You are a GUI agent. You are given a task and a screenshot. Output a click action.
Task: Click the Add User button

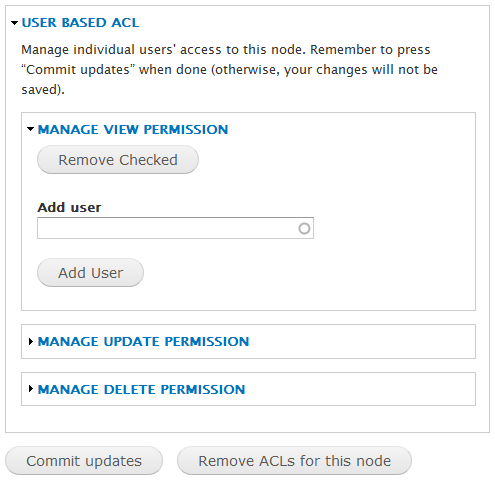[90, 273]
